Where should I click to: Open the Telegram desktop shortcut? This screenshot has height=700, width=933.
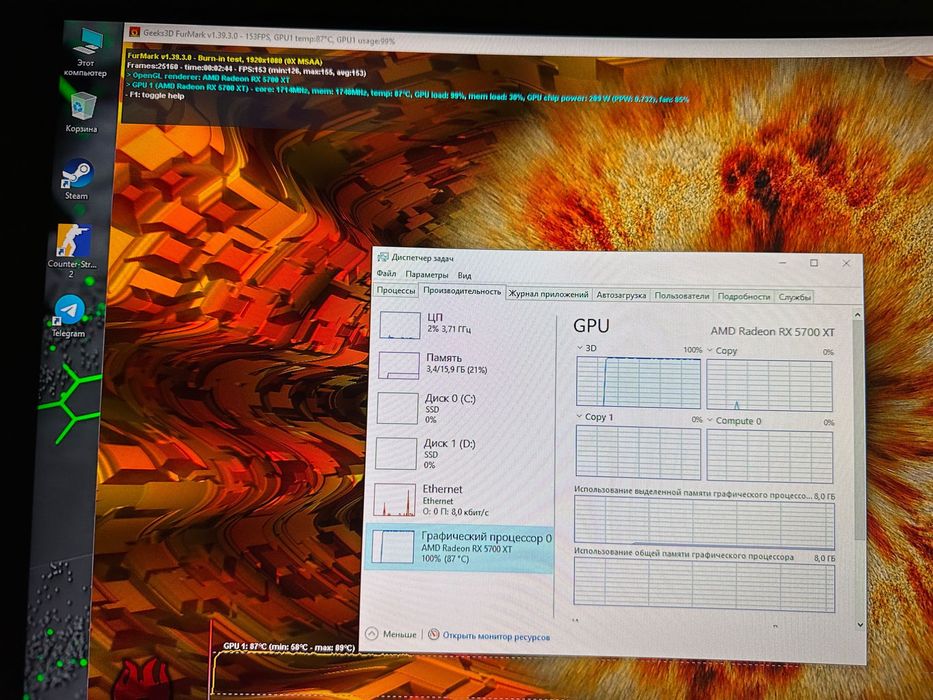pos(68,317)
